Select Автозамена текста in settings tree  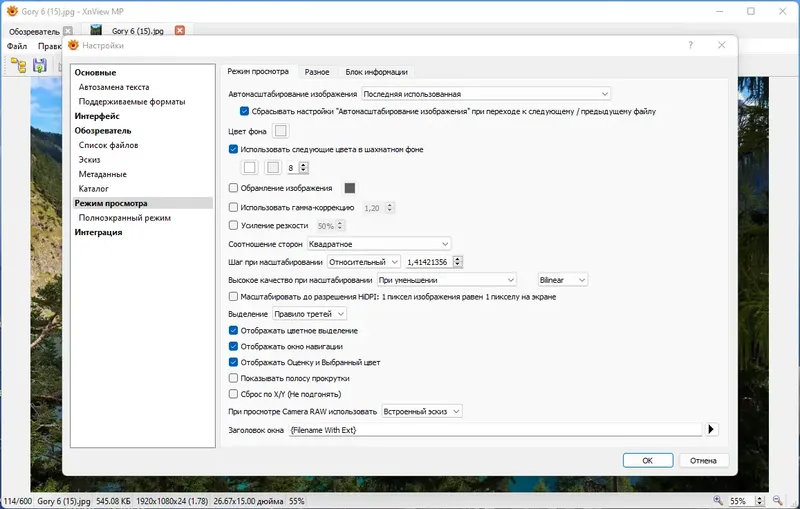pyautogui.click(x=114, y=87)
